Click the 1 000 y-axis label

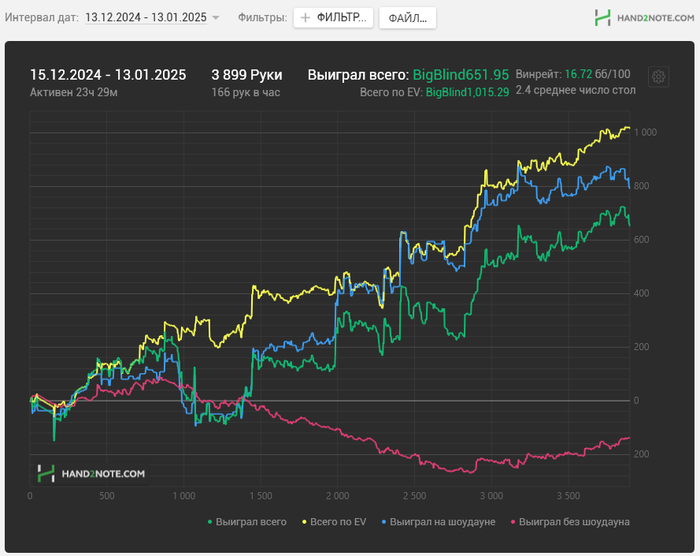click(645, 133)
